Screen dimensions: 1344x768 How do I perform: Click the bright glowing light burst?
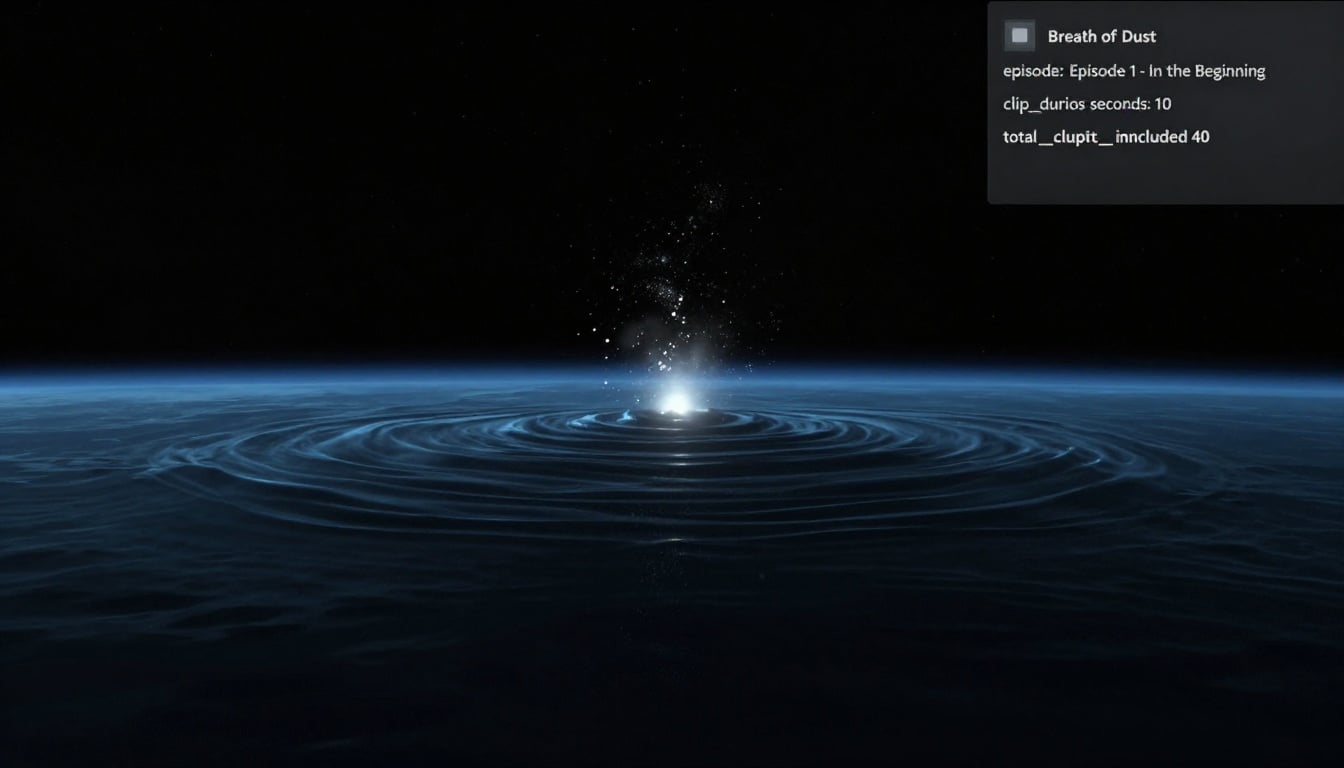coord(675,399)
